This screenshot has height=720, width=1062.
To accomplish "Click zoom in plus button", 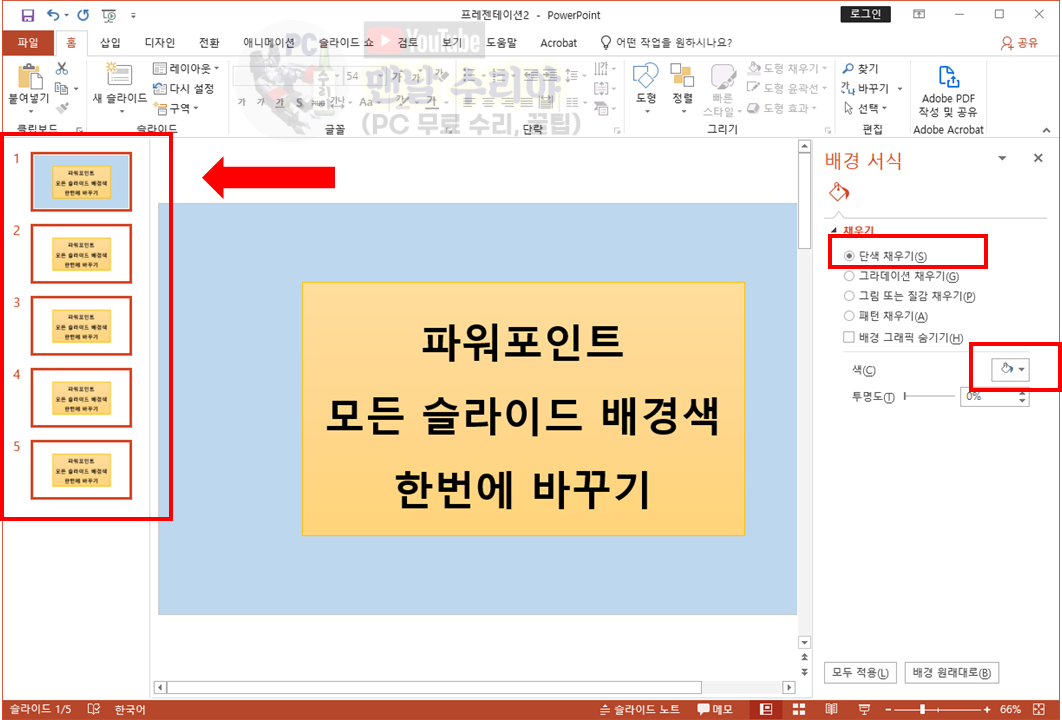I will 987,709.
